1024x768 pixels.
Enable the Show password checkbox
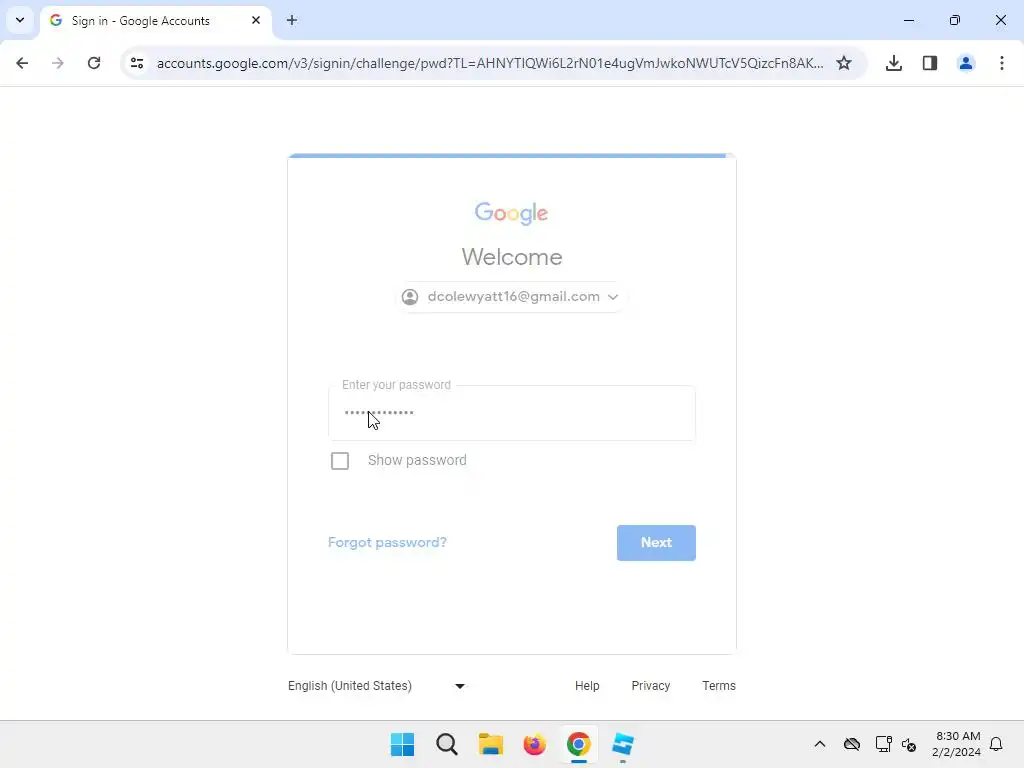tap(340, 461)
